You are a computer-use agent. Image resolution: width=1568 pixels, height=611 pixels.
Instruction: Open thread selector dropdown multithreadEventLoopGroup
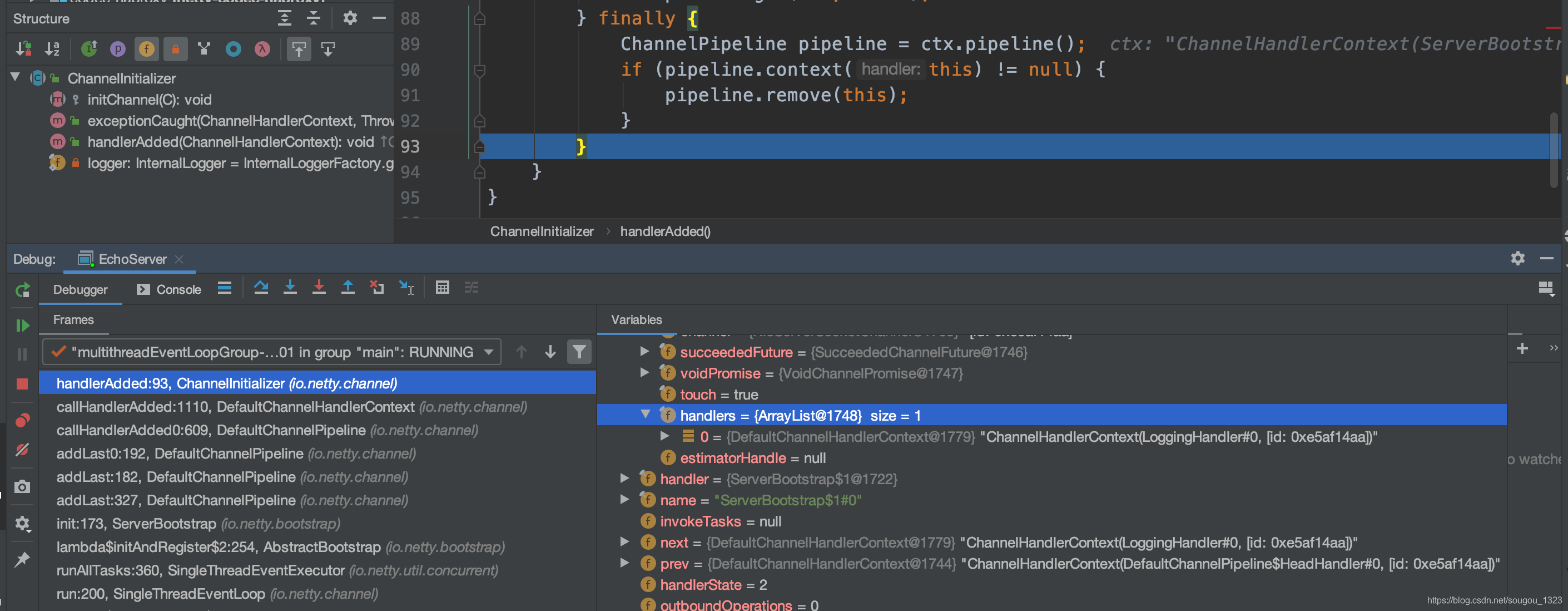click(271, 352)
